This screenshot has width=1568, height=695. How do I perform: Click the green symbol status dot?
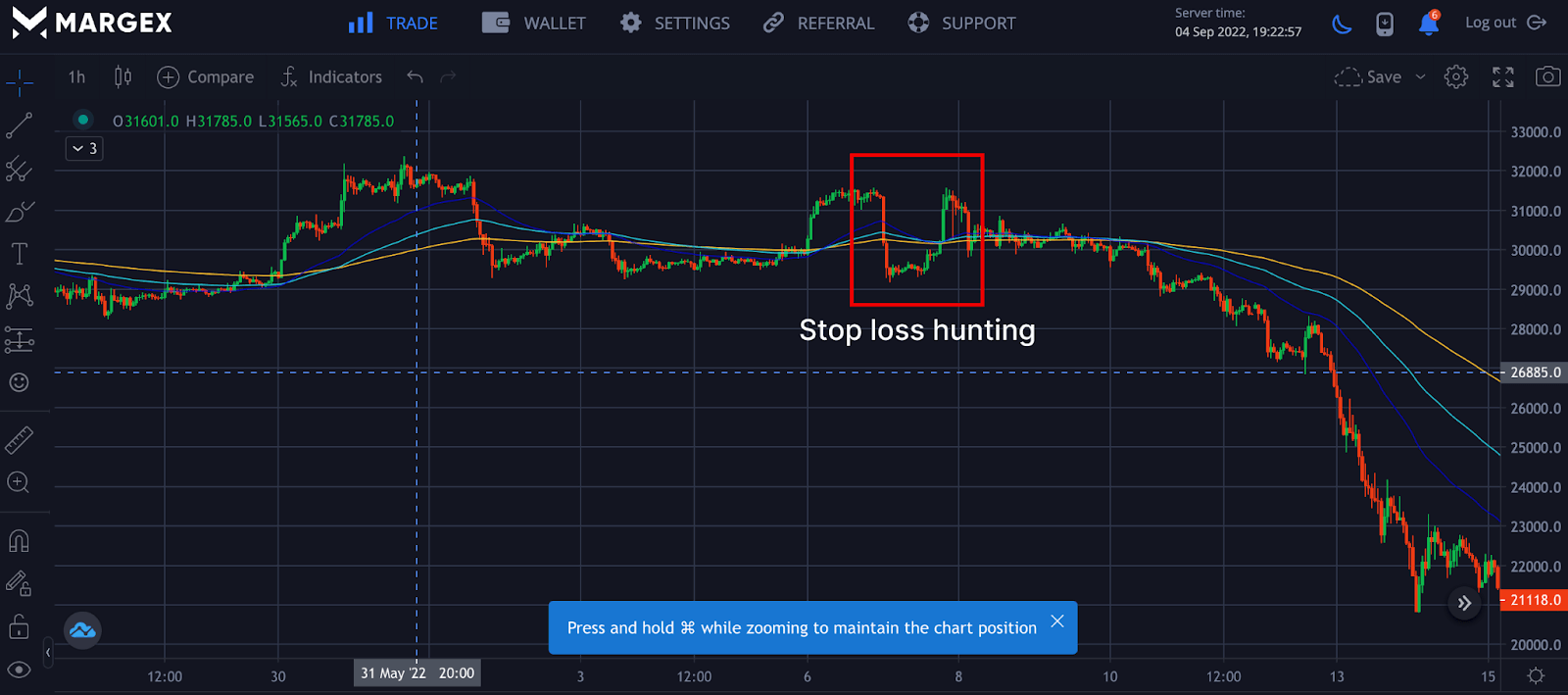(83, 120)
